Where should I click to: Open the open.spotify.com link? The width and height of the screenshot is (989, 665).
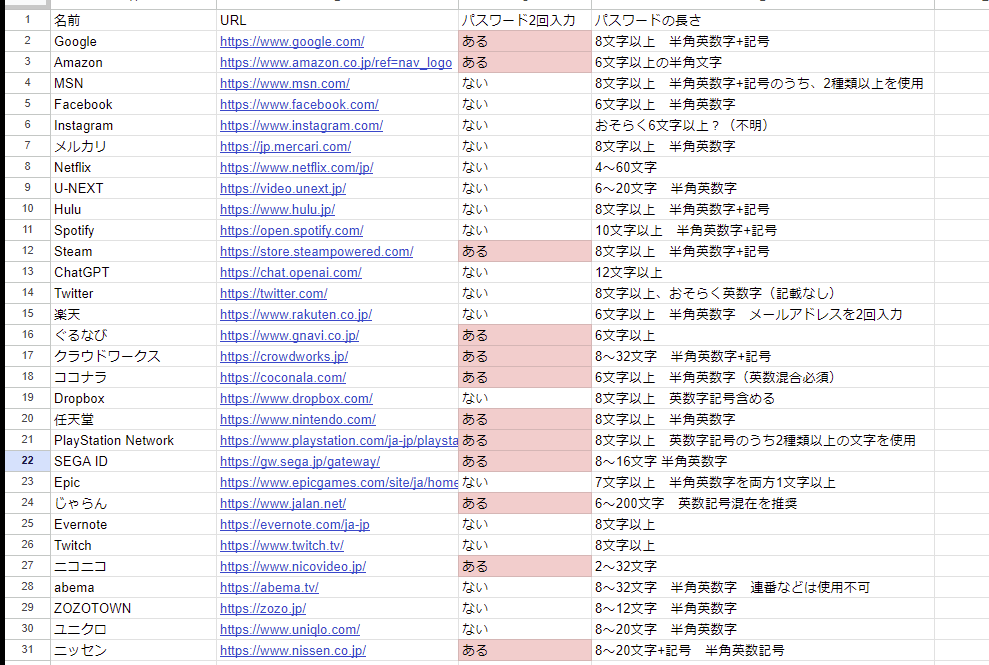coord(292,230)
